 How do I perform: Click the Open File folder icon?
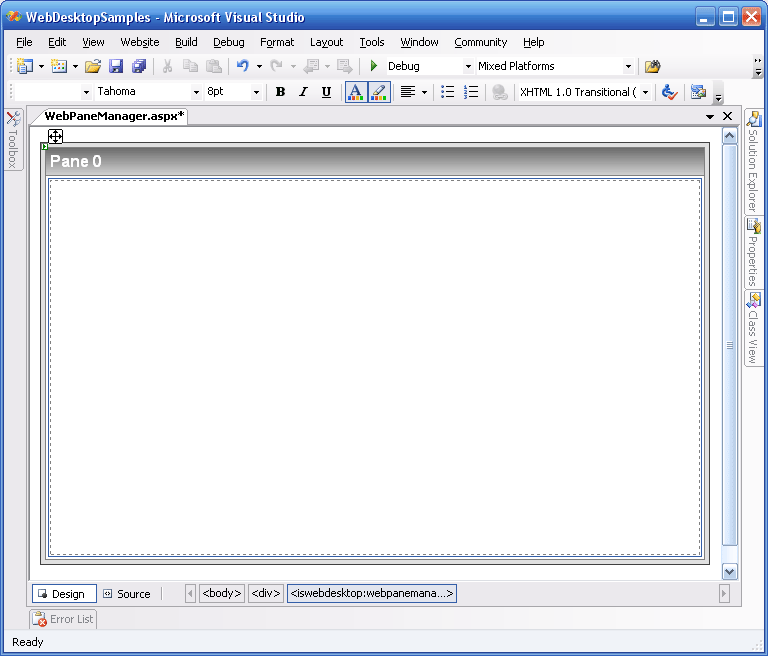point(93,66)
